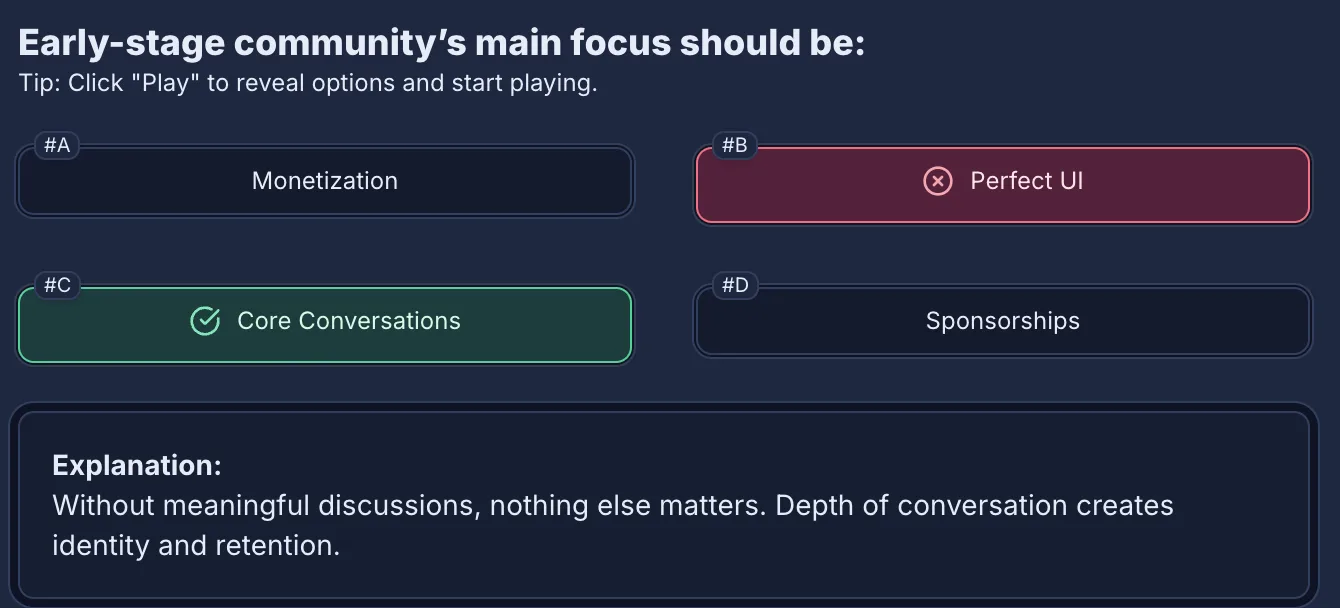Screen dimensions: 1340x608
Task: Click the circle around the error cross icon
Action: click(937, 181)
